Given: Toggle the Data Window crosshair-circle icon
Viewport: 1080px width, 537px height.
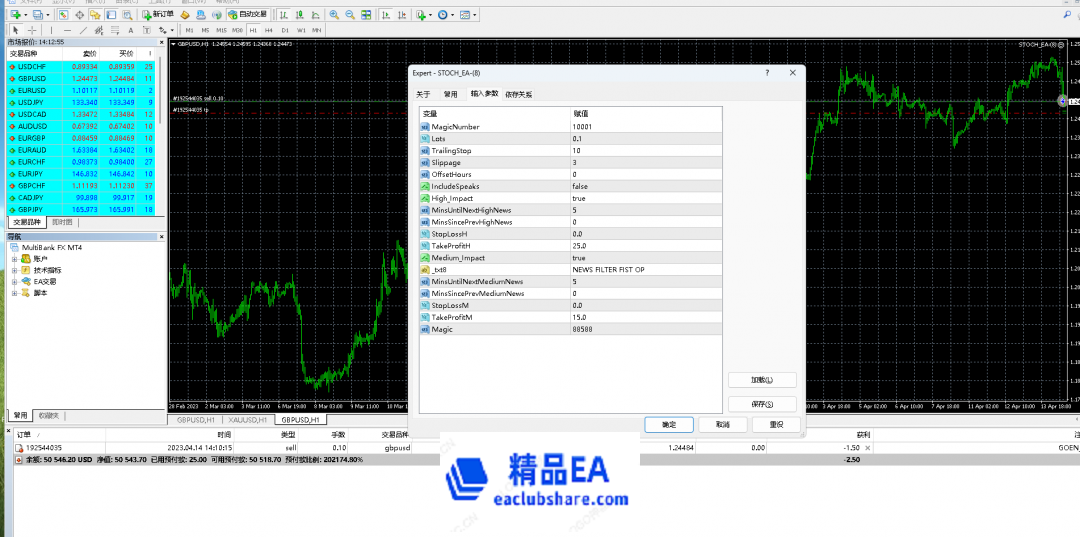Looking at the screenshot, I should pos(79,14).
